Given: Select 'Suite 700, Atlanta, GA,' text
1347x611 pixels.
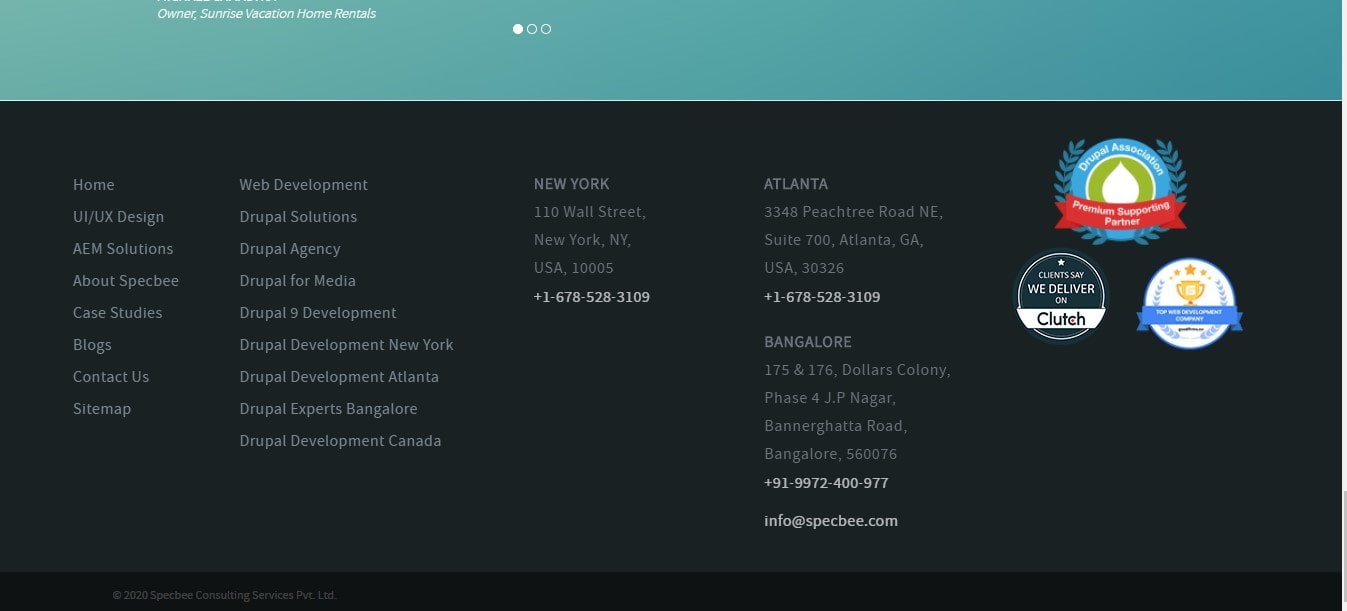Looking at the screenshot, I should pyautogui.click(x=844, y=240).
